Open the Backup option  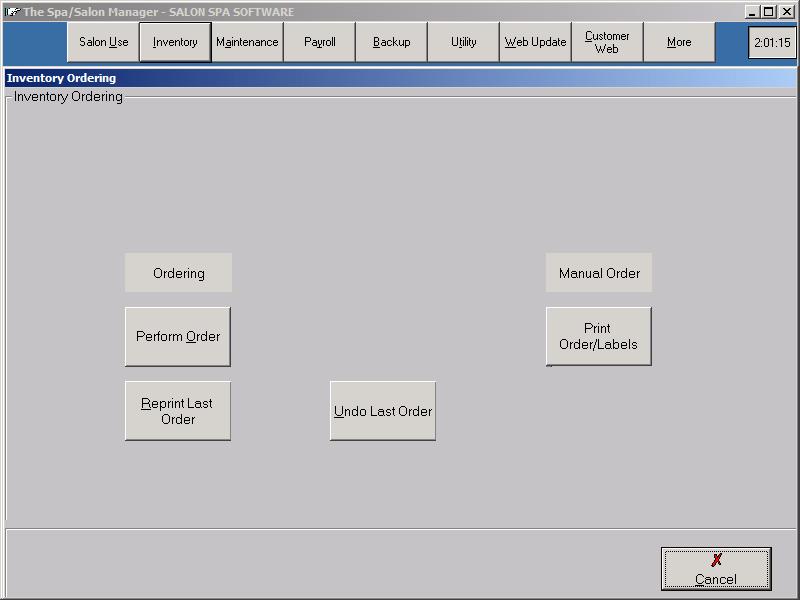391,42
